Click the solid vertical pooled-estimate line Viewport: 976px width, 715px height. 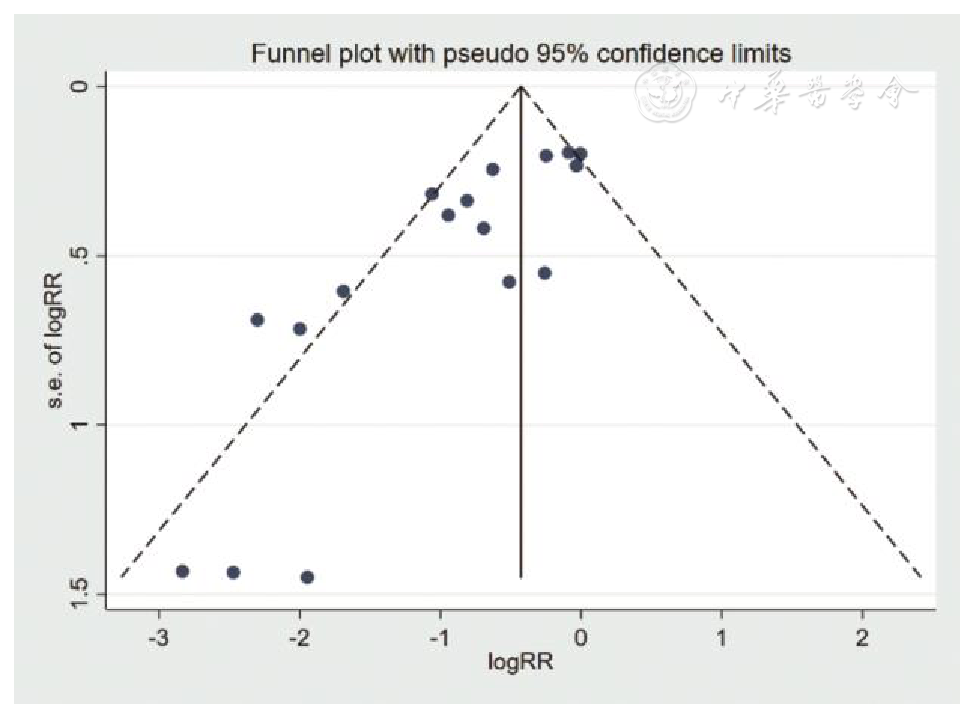[521, 400]
